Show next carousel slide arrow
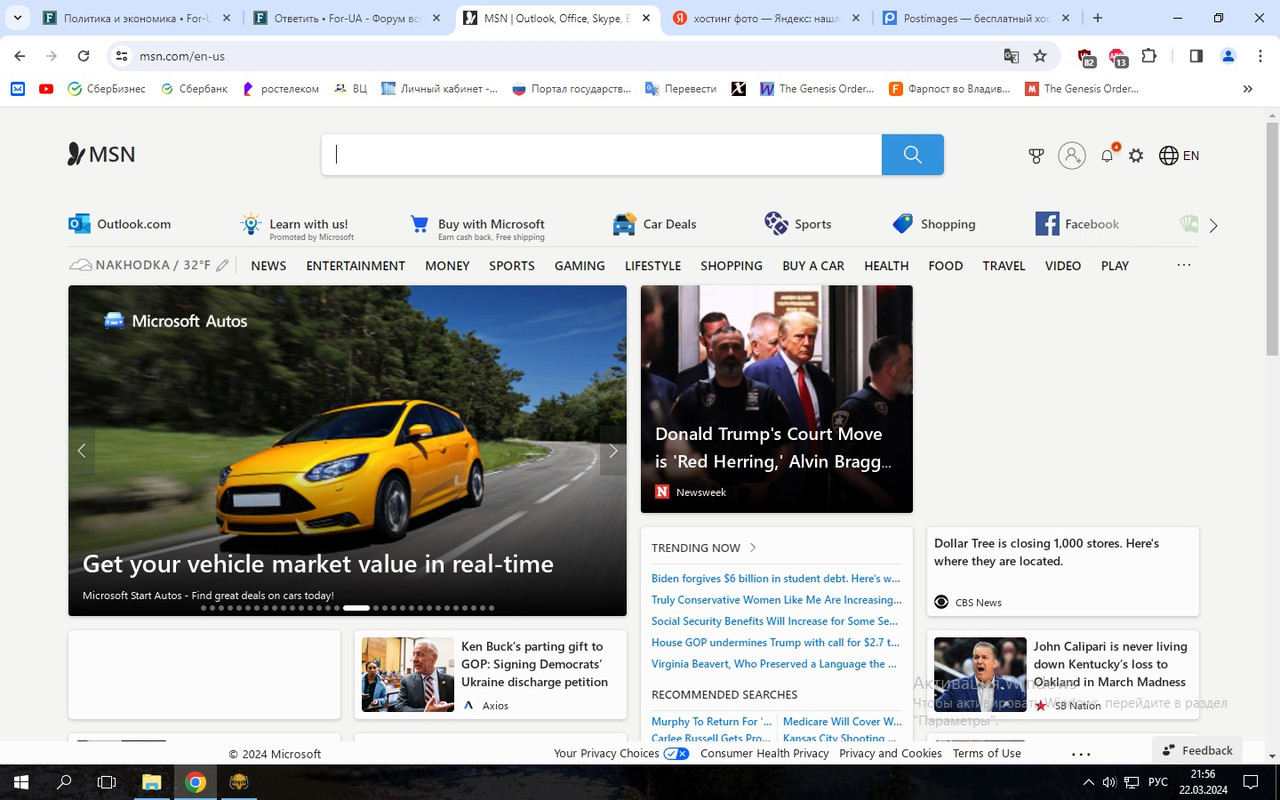Viewport: 1280px width, 800px height. pyautogui.click(x=613, y=451)
